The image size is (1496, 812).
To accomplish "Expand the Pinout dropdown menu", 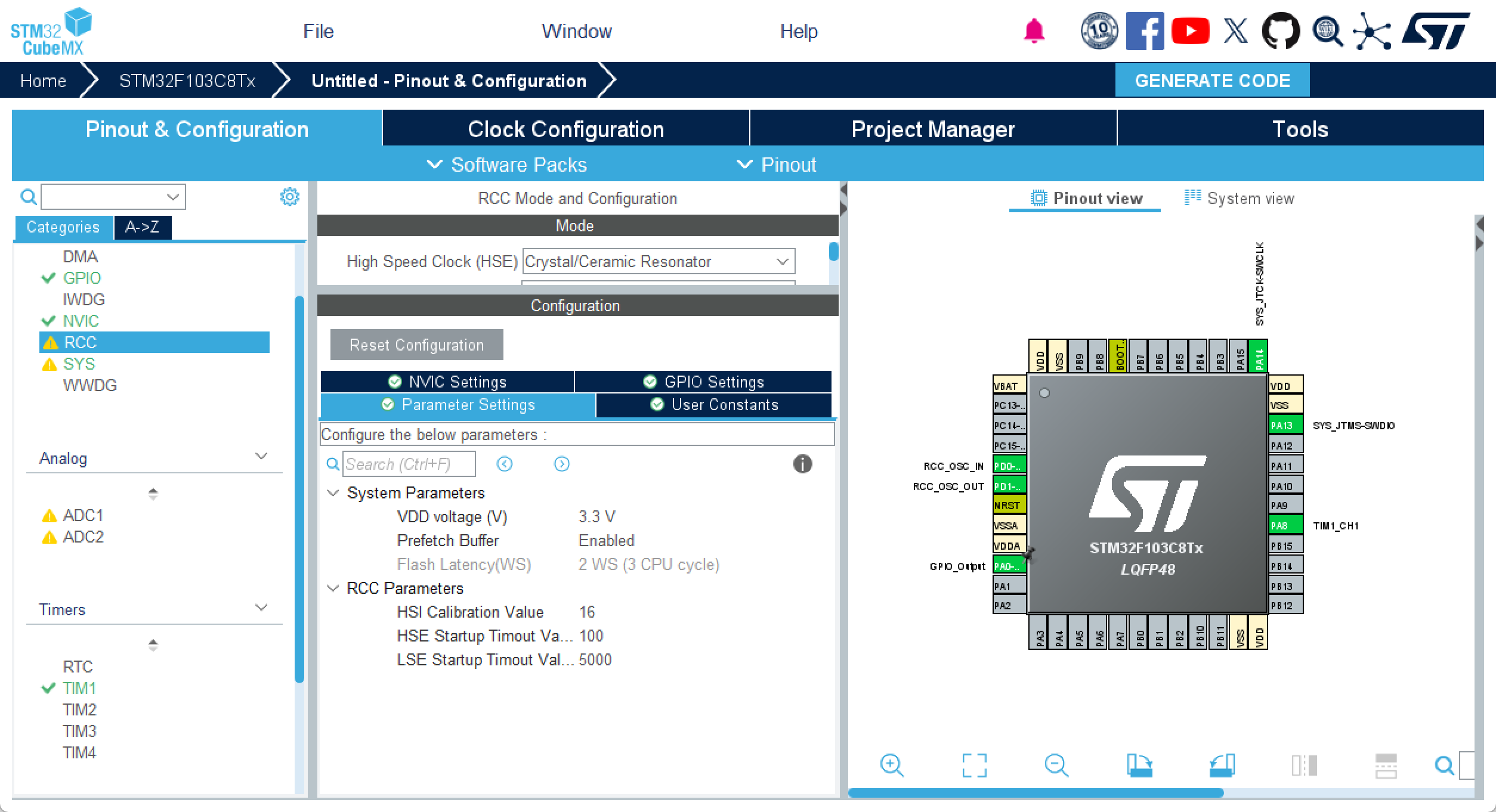I will 777,165.
